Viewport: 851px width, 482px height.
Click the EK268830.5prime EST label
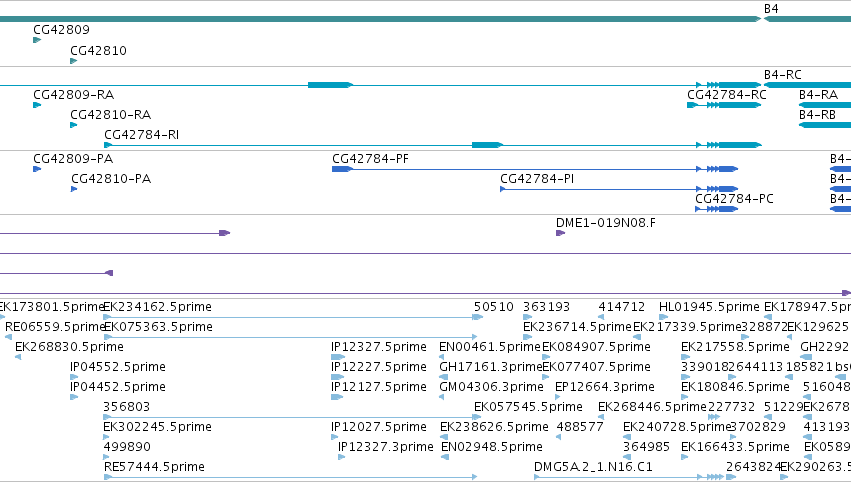coord(69,347)
